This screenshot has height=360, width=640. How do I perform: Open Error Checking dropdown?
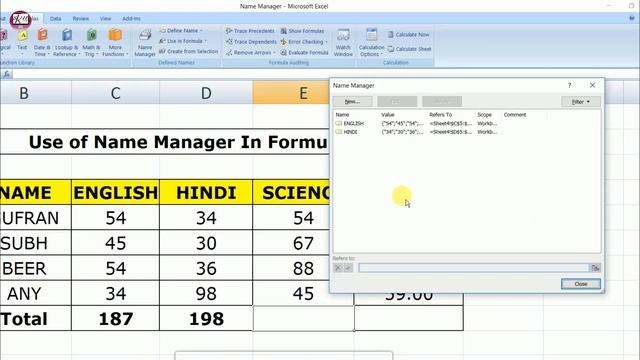click(x=304, y=42)
